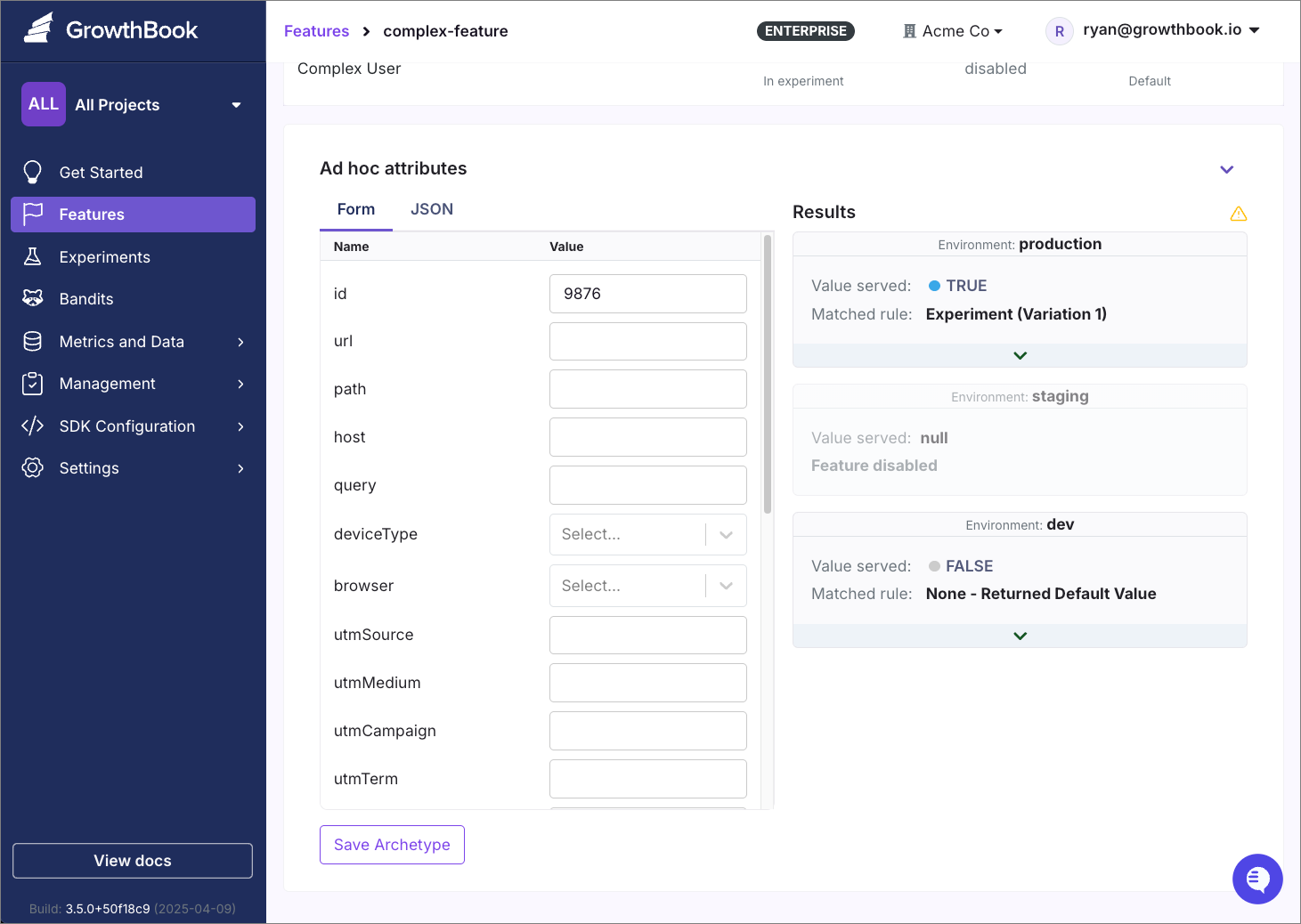The image size is (1301, 924).
Task: Click the utmMedium input field
Action: point(647,683)
